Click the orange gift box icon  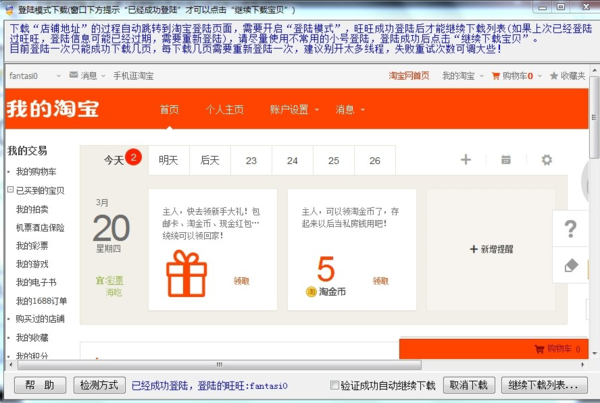pos(187,273)
